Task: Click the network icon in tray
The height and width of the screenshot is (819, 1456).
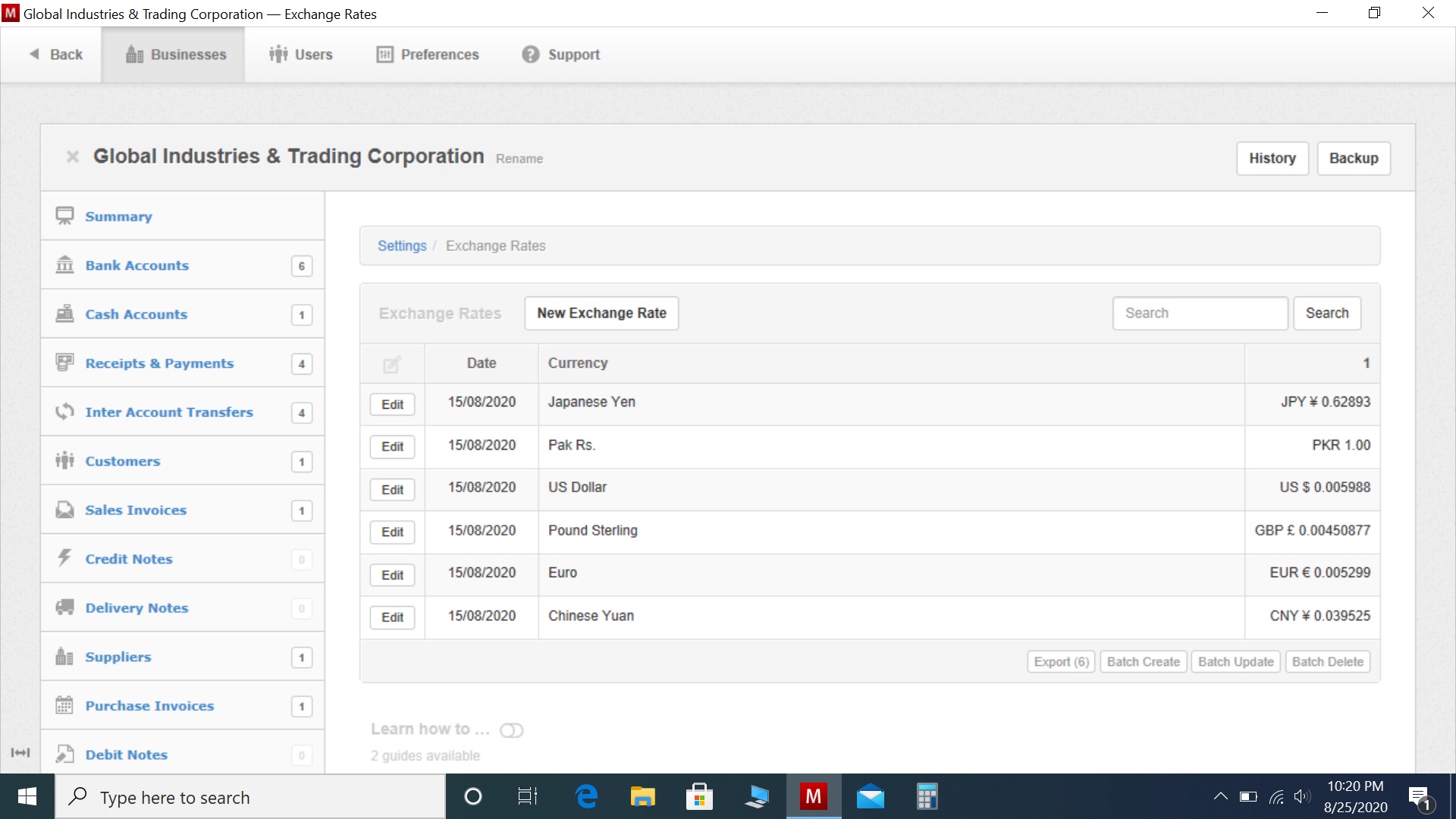Action: tap(1276, 797)
